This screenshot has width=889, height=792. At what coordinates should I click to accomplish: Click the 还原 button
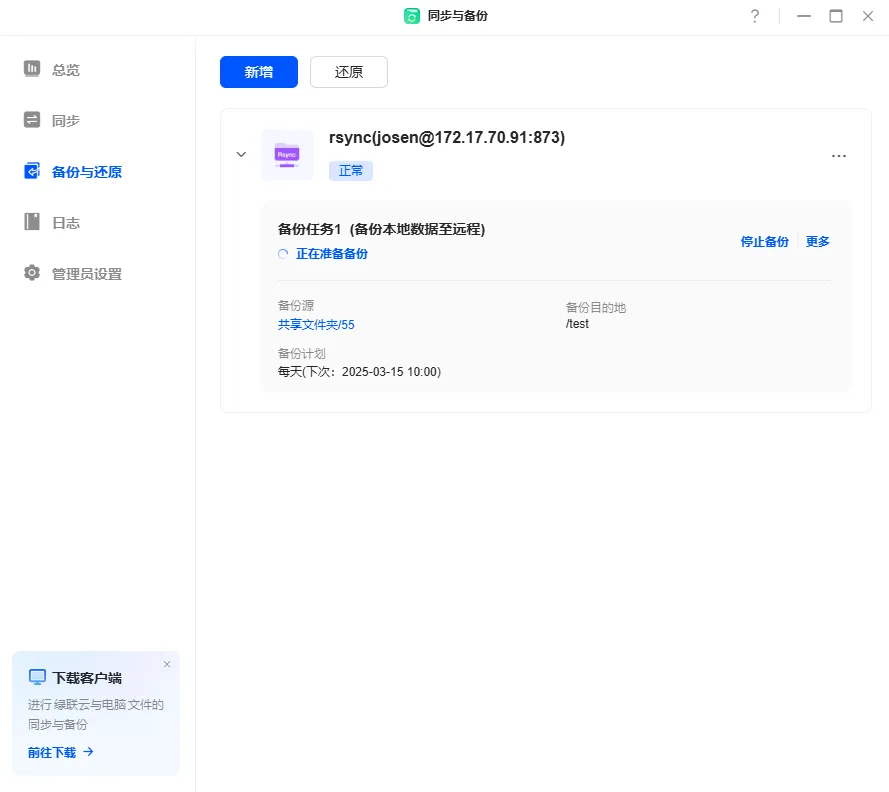click(349, 72)
